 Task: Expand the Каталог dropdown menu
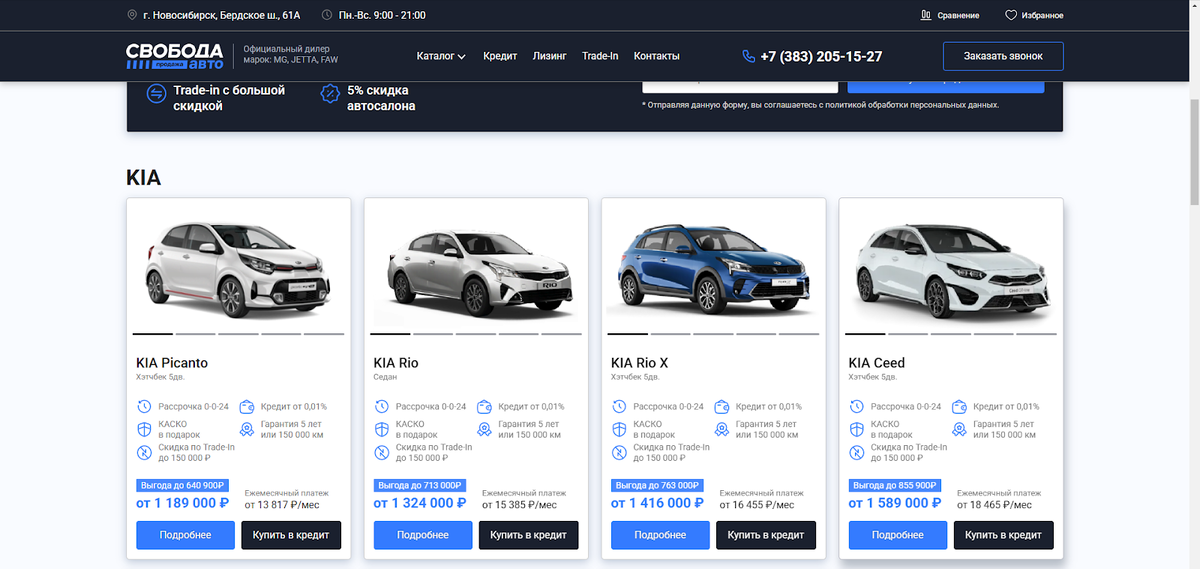441,56
